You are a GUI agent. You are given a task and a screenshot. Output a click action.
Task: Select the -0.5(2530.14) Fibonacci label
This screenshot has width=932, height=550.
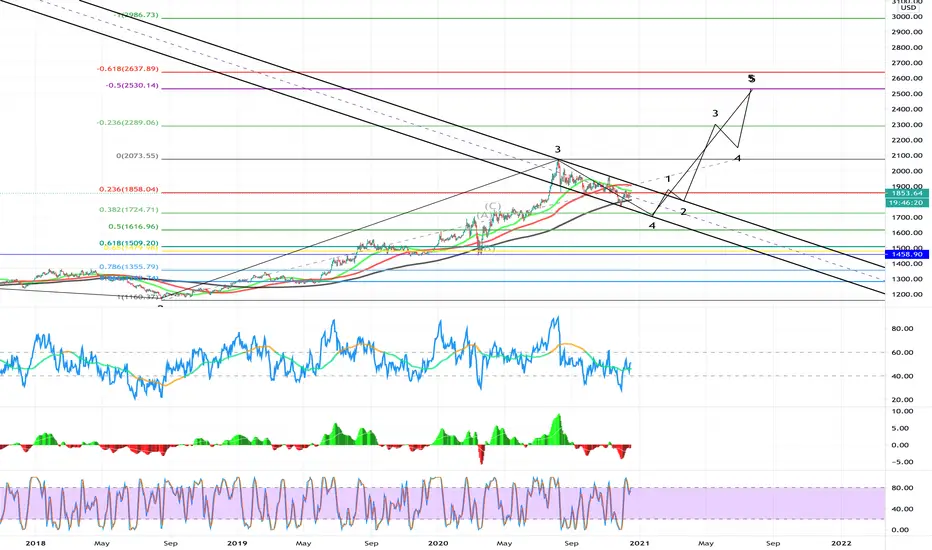tap(133, 86)
